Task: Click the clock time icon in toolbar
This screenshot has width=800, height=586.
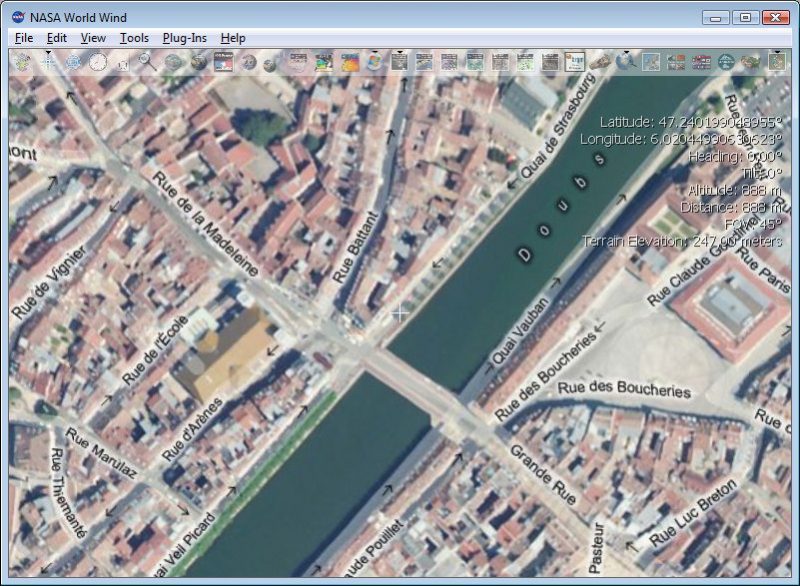Action: pyautogui.click(x=98, y=63)
